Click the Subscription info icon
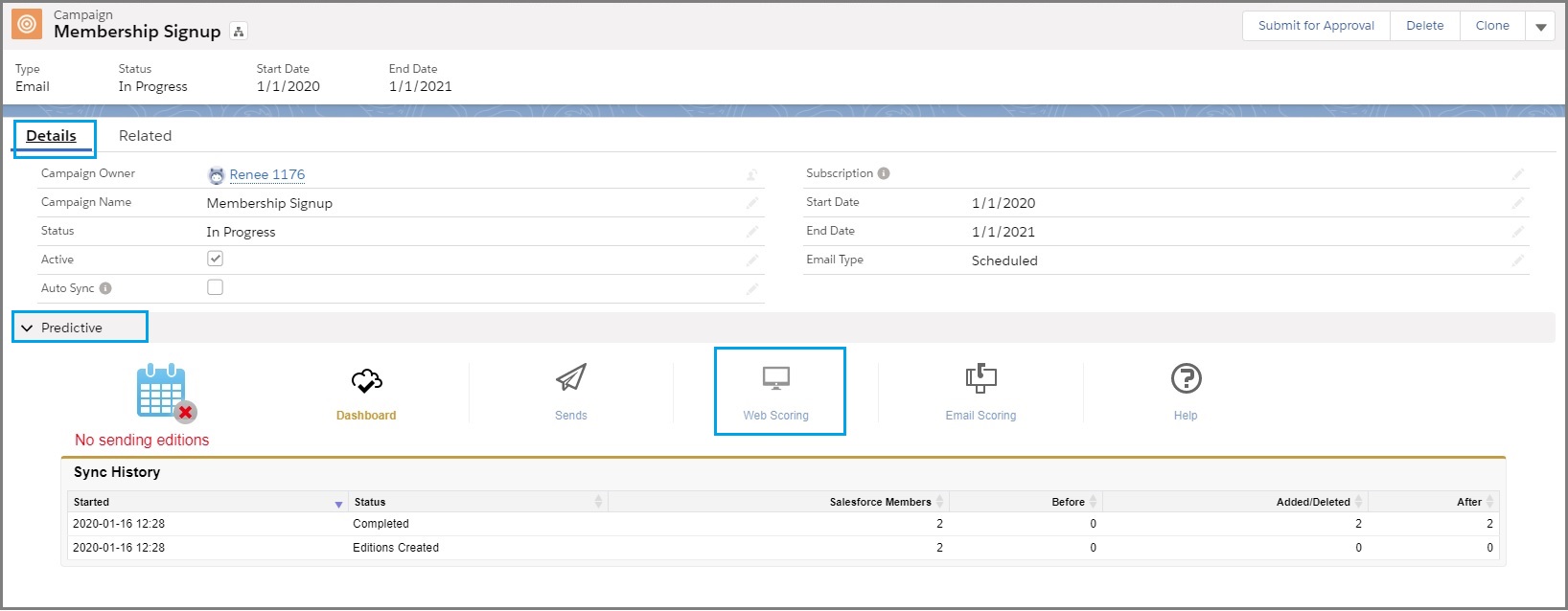The height and width of the screenshot is (611, 1568). 884,173
